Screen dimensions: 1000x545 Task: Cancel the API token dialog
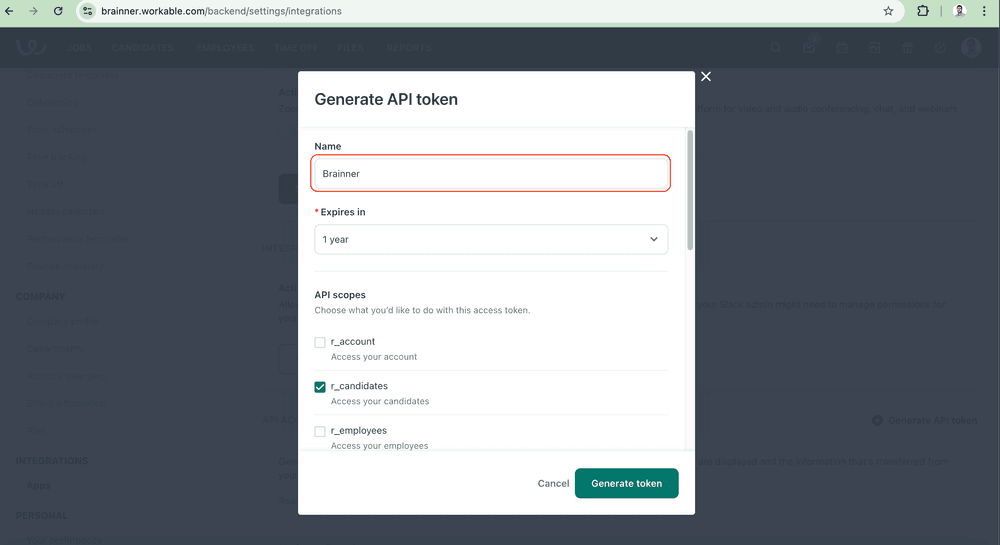pos(553,483)
